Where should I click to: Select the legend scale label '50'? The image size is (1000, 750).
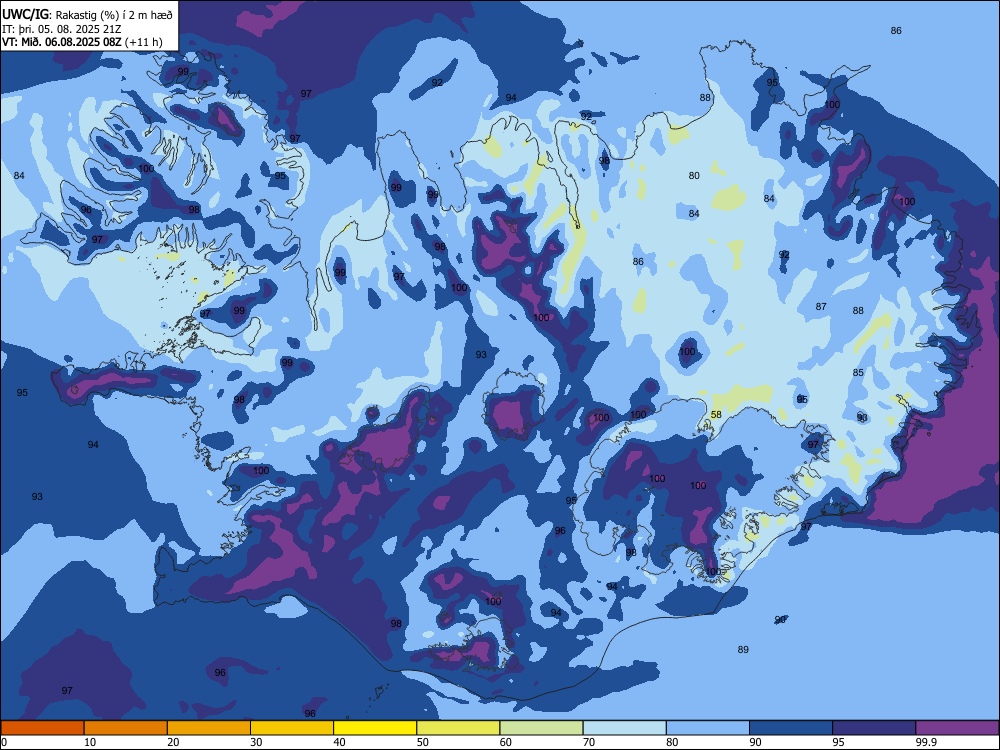click(x=422, y=742)
